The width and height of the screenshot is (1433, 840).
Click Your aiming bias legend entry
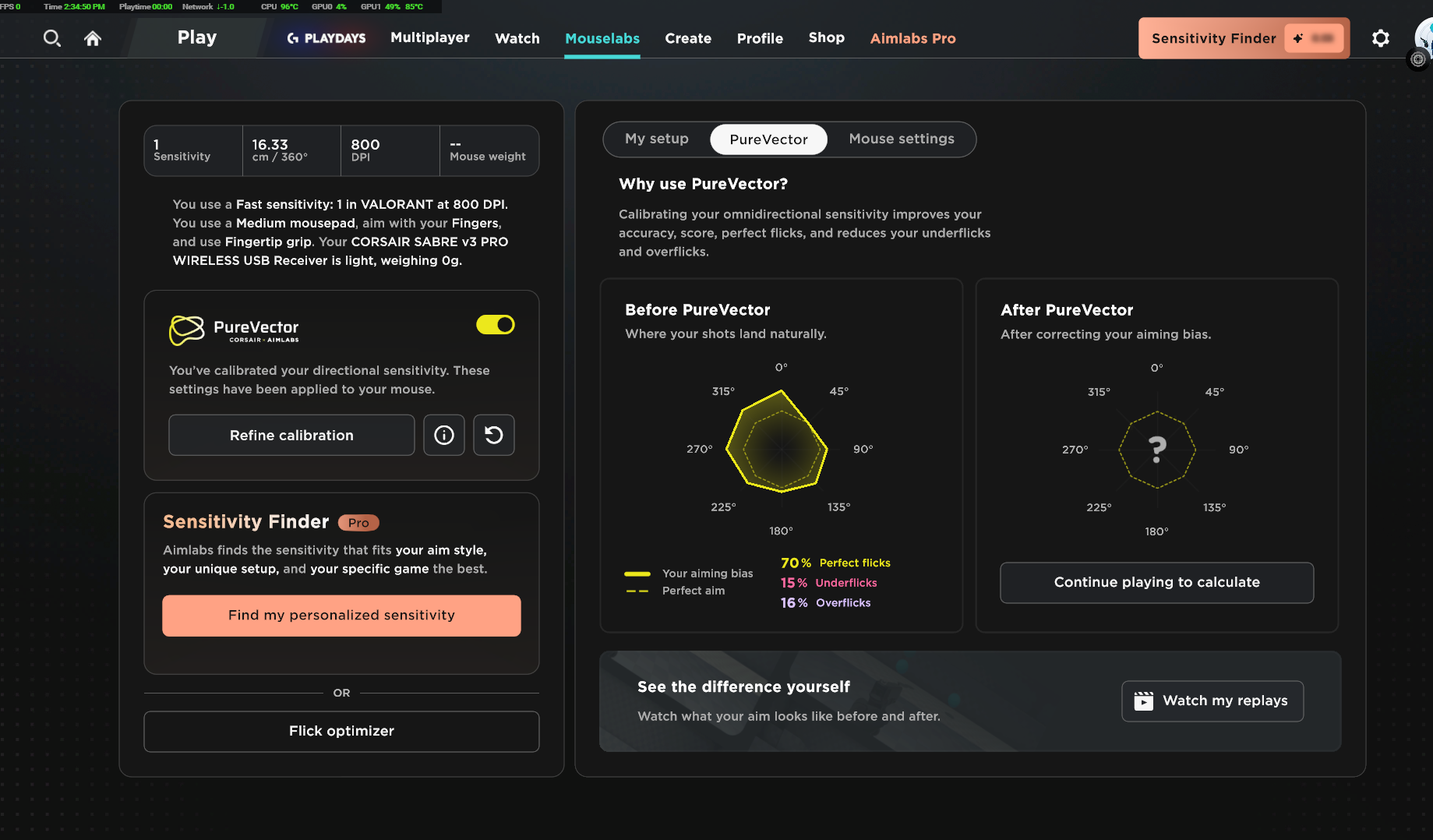pos(689,574)
